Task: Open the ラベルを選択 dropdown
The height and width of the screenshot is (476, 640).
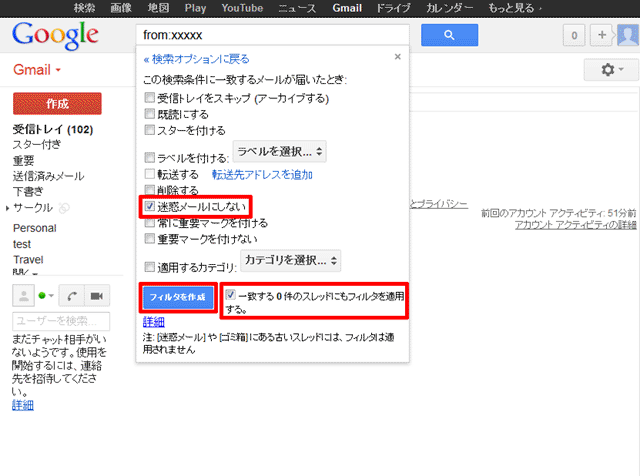Action: click(279, 152)
